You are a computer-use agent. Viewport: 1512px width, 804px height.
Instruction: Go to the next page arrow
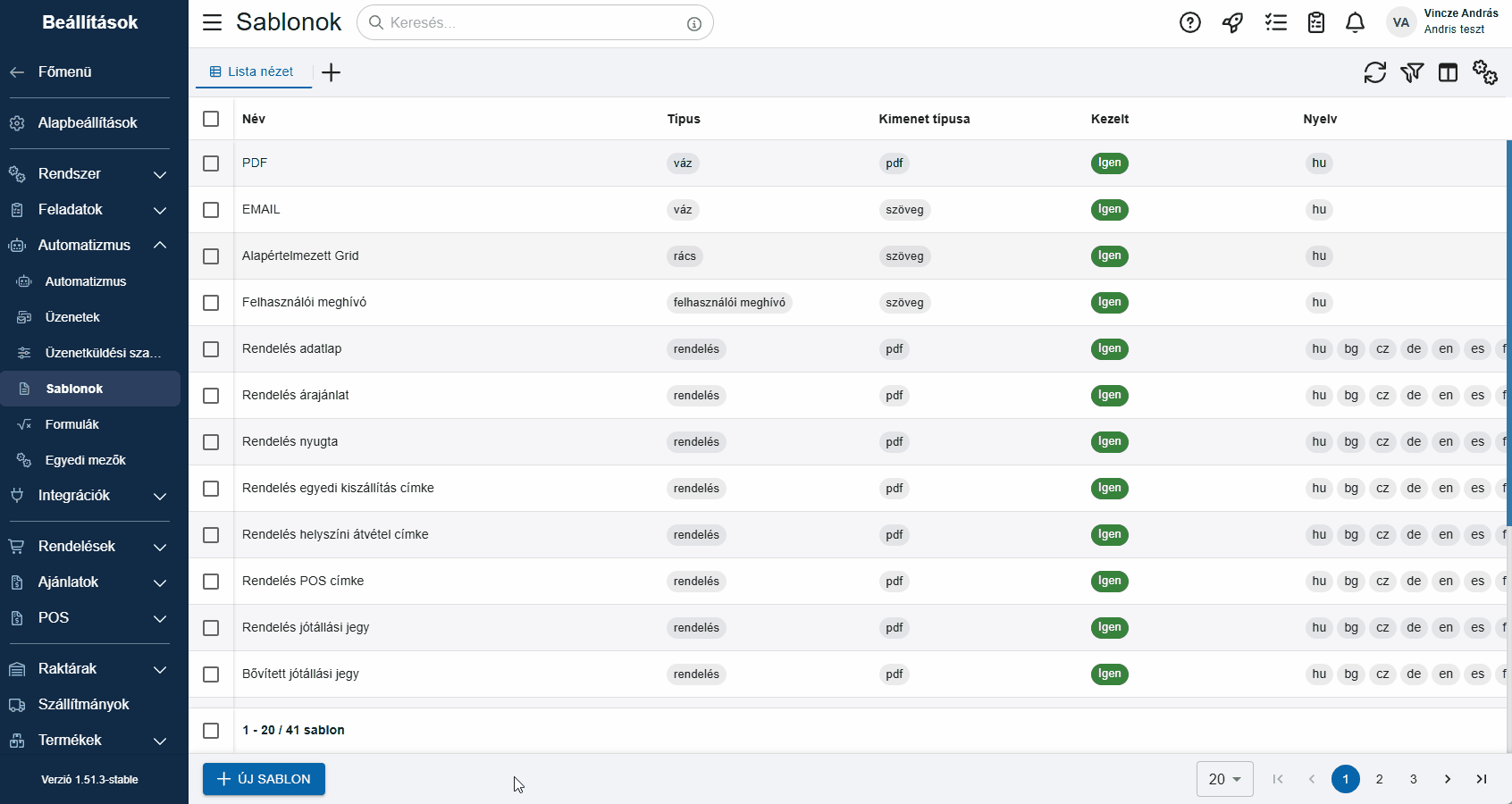1447,779
